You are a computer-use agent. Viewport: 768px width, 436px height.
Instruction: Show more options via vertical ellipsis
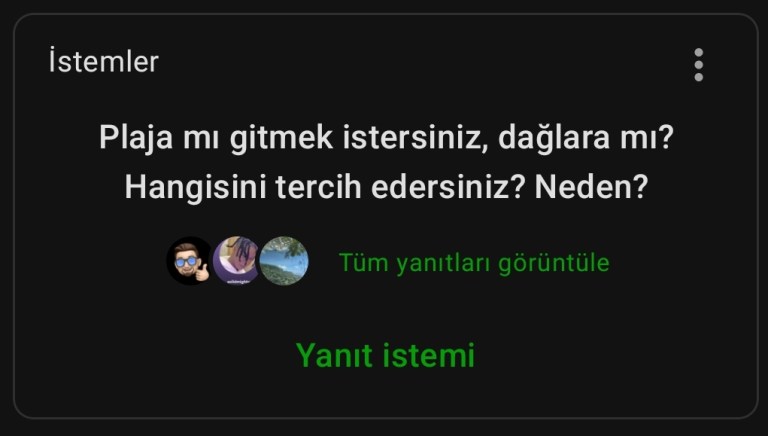point(698,65)
